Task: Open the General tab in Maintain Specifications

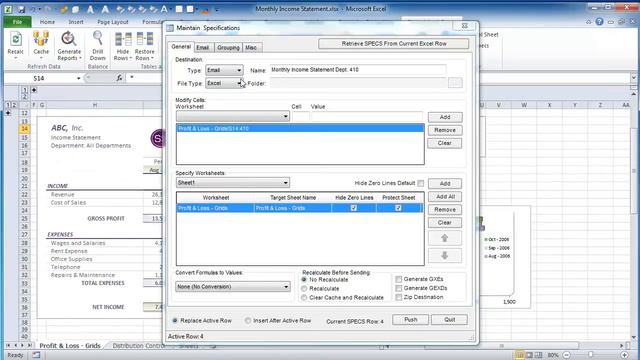Action: pyautogui.click(x=181, y=47)
